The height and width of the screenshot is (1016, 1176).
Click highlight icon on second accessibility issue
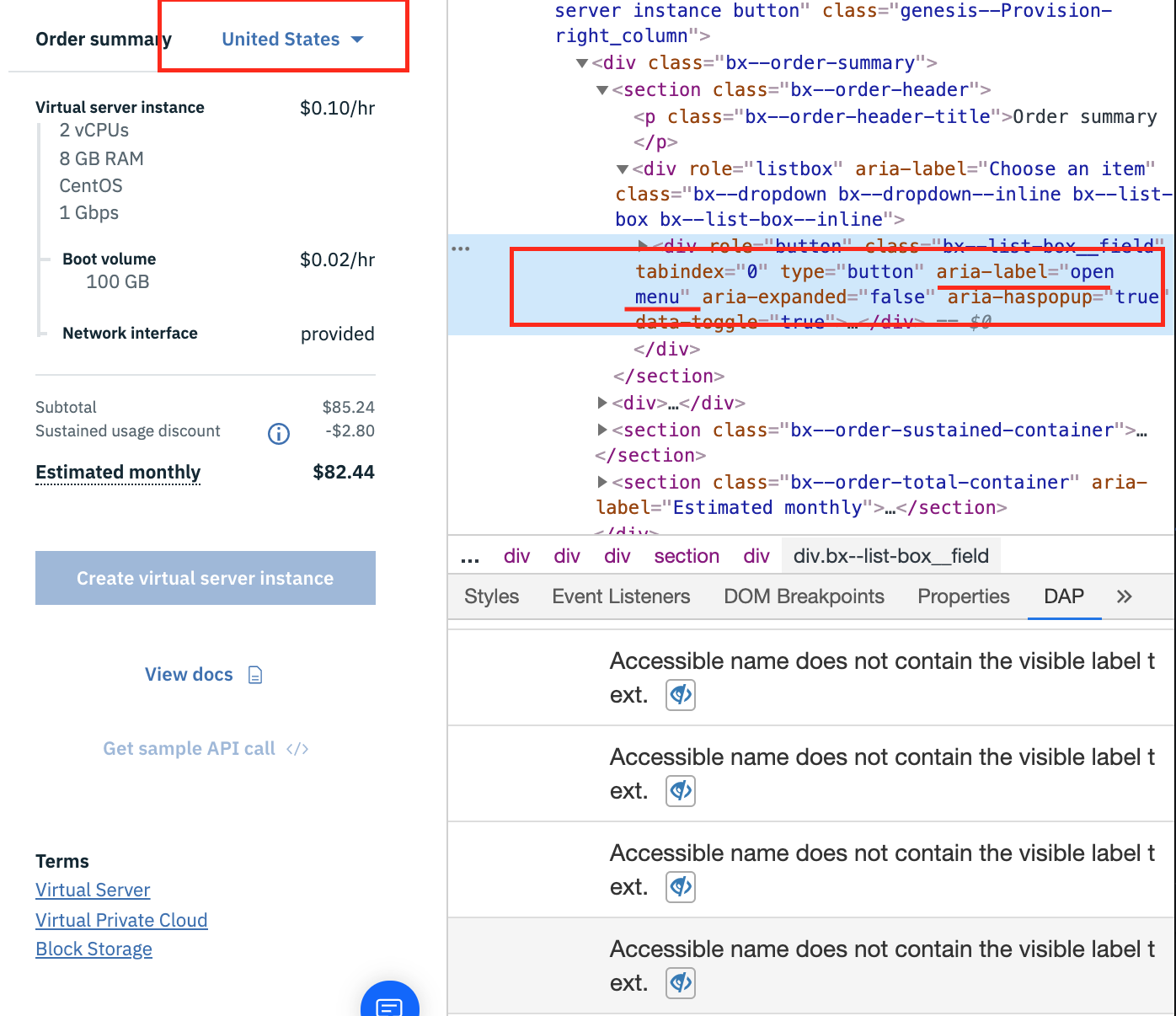point(680,790)
